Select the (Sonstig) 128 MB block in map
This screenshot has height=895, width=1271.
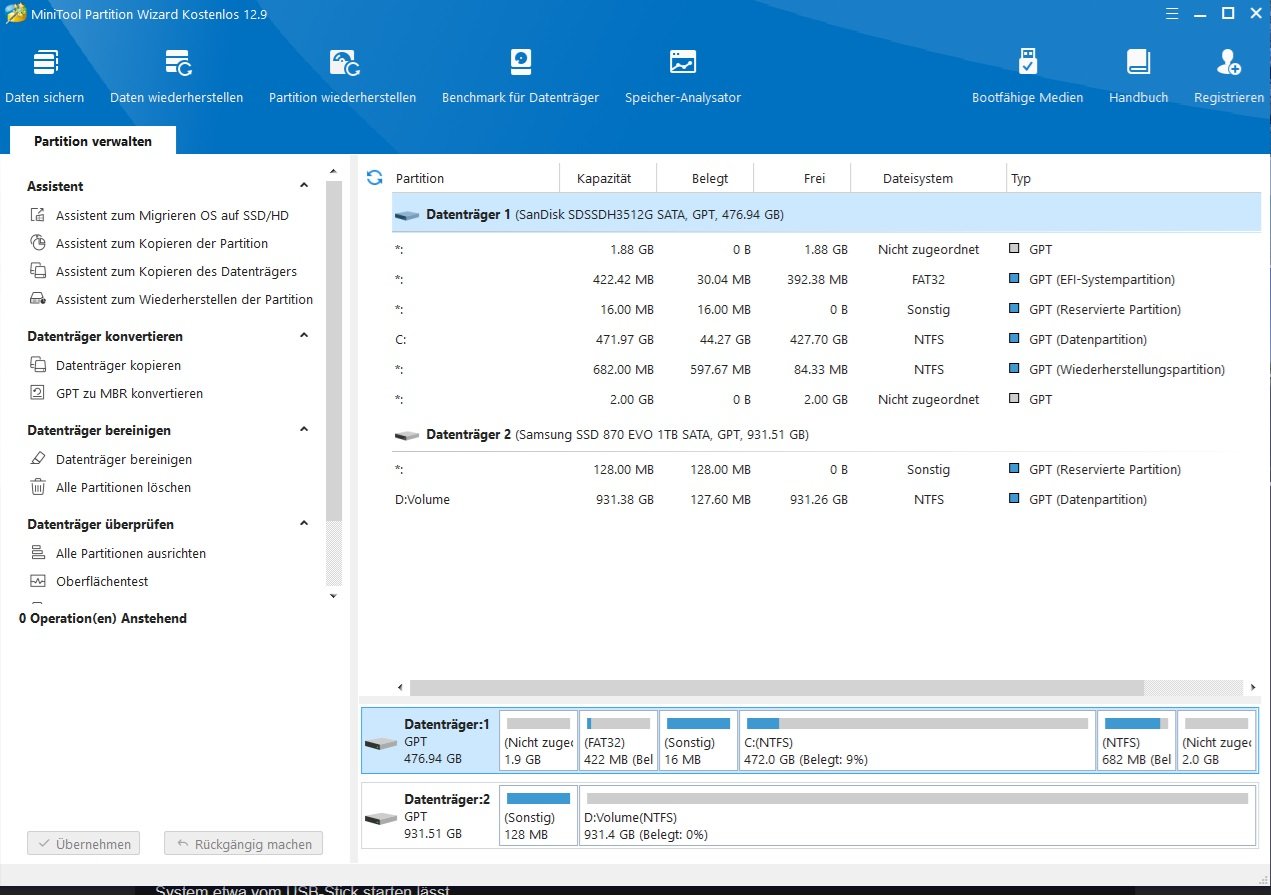tap(539, 815)
